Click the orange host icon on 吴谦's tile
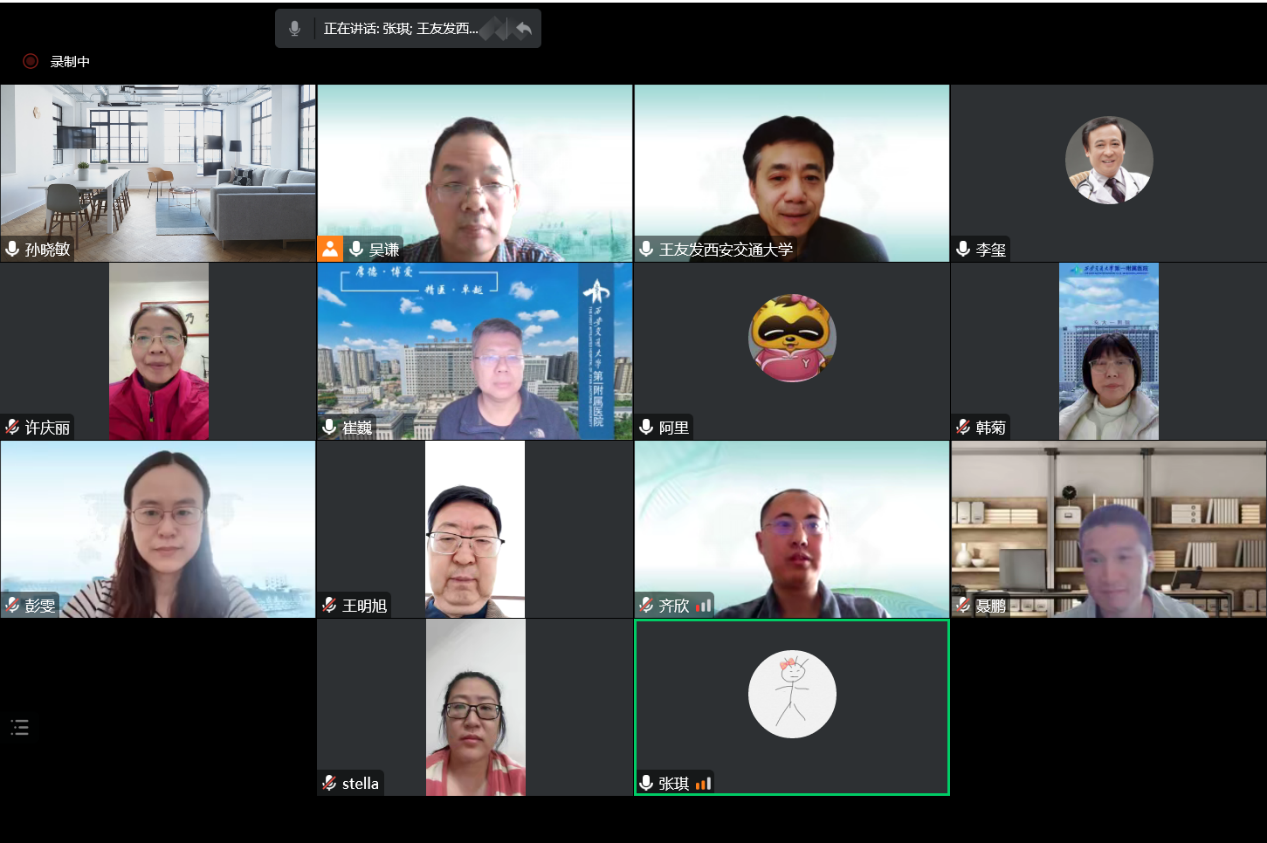 (329, 249)
